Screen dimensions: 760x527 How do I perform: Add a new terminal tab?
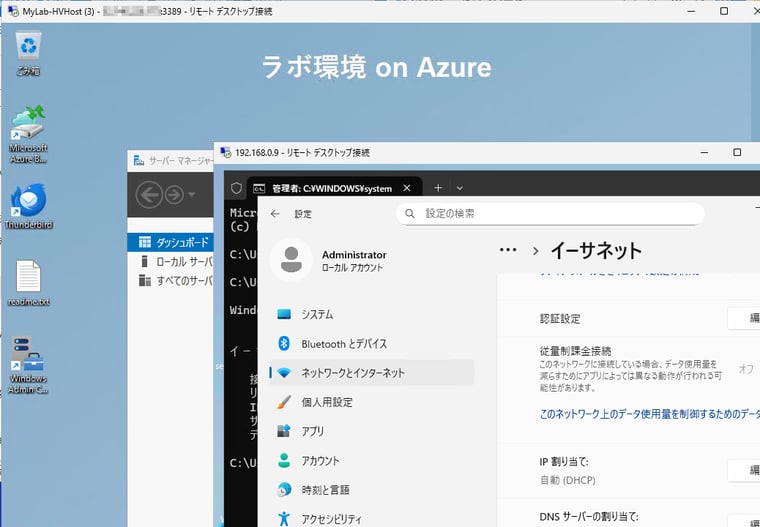tap(438, 188)
